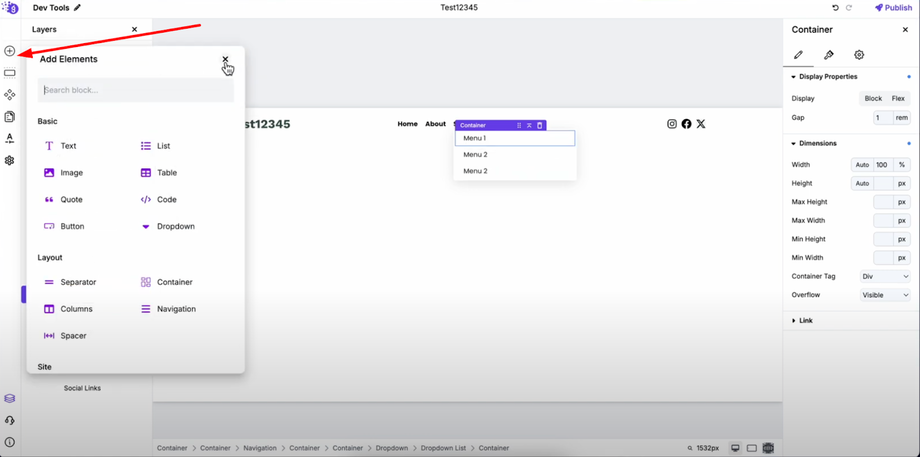Image resolution: width=920 pixels, height=457 pixels.
Task: Open the Max Height px unit selector
Action: (x=902, y=202)
